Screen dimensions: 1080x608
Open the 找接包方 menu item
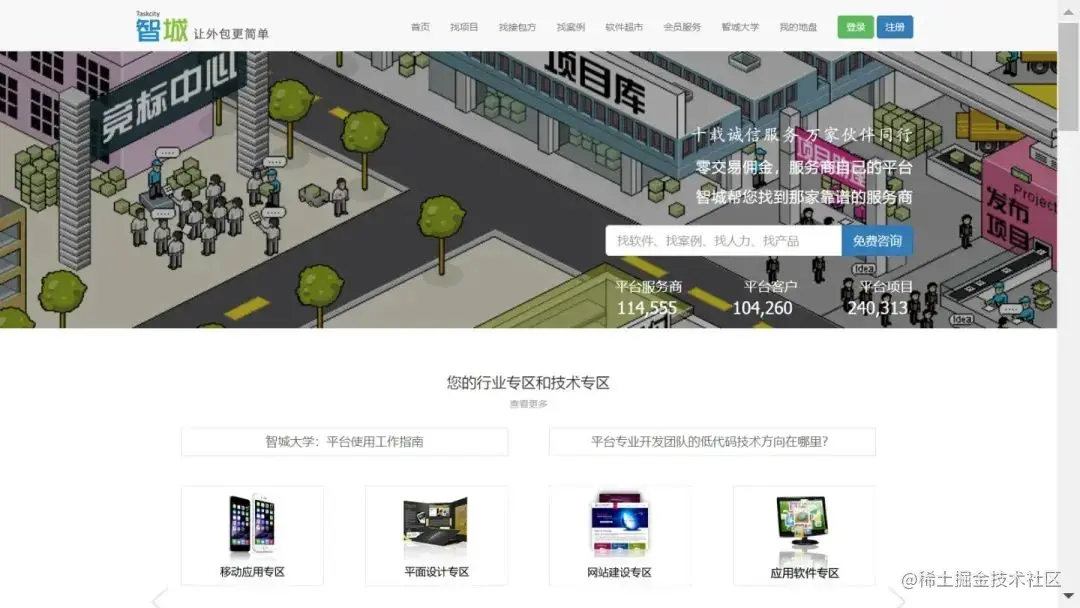pyautogui.click(x=517, y=27)
